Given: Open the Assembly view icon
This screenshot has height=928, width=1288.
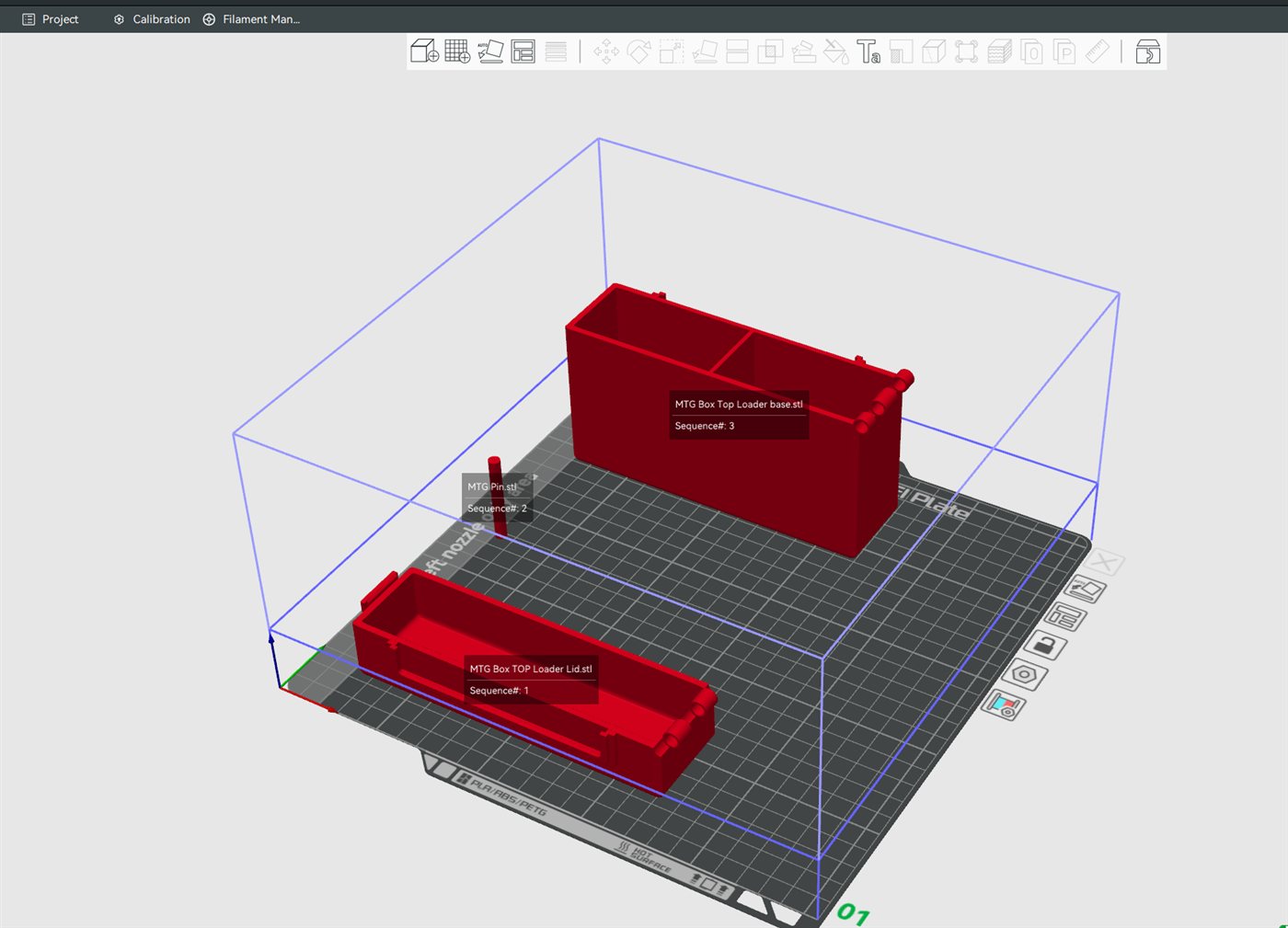Looking at the screenshot, I should coord(1148,52).
